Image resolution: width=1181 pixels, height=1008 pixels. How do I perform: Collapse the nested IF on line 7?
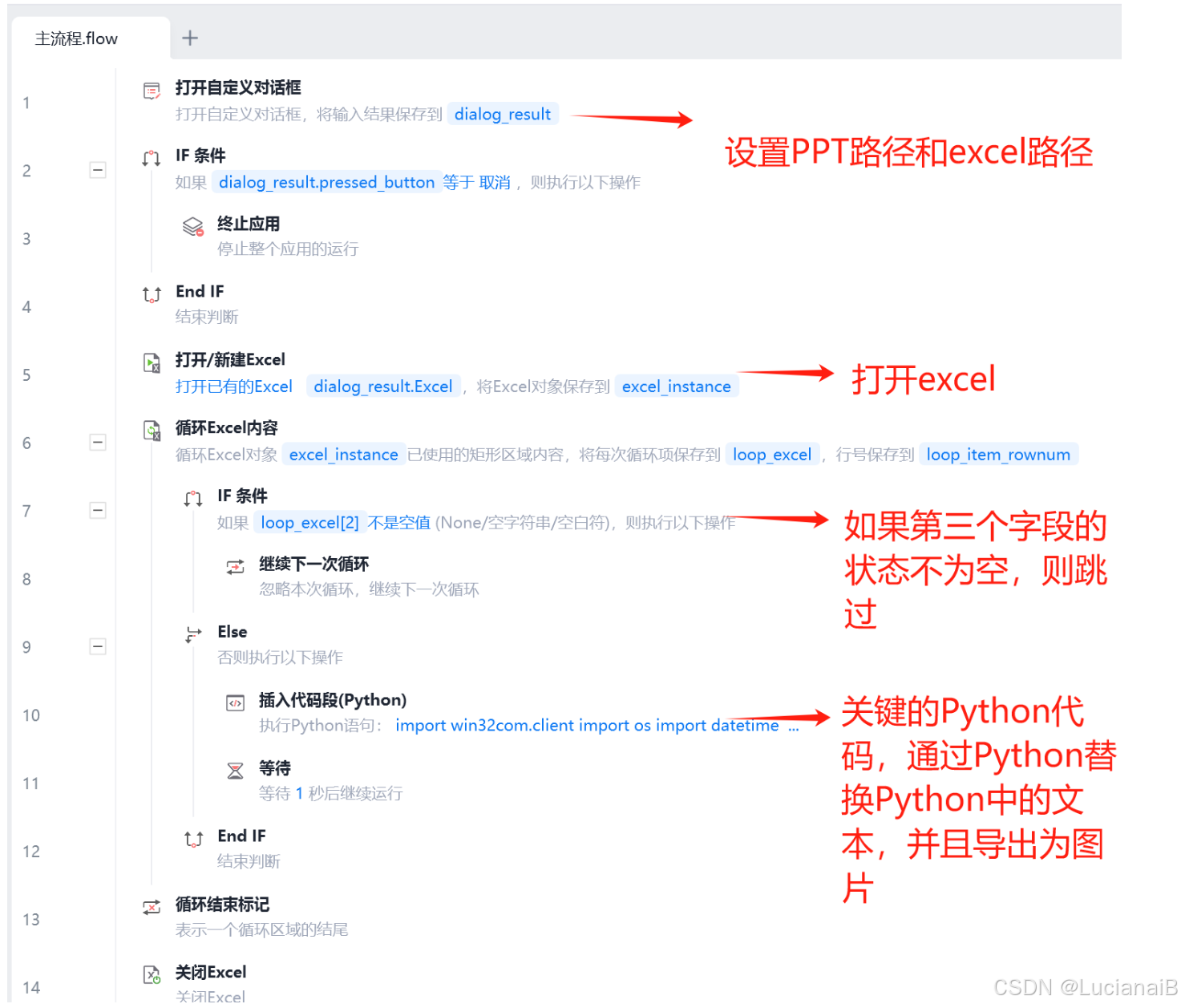click(98, 511)
